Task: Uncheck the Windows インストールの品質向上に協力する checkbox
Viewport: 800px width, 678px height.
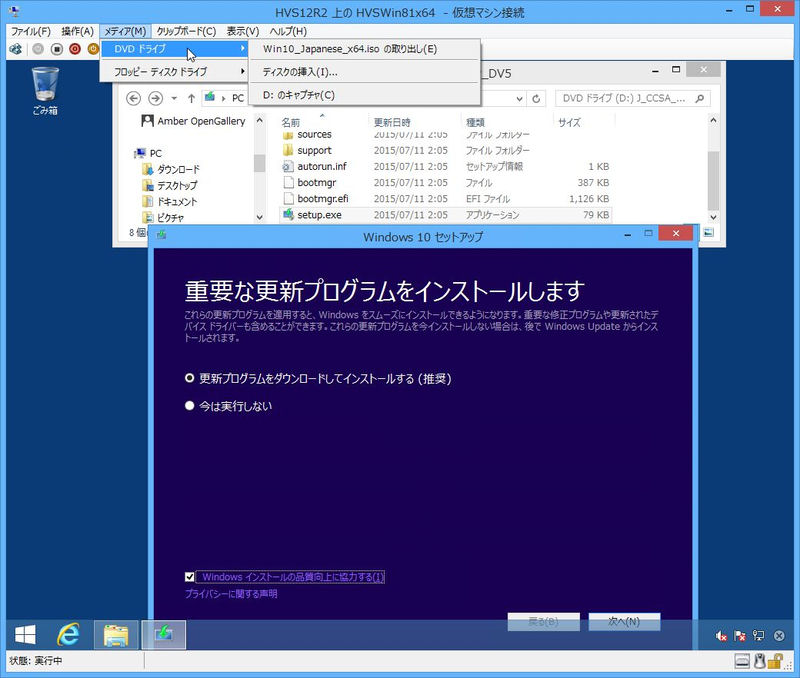Action: coord(189,576)
